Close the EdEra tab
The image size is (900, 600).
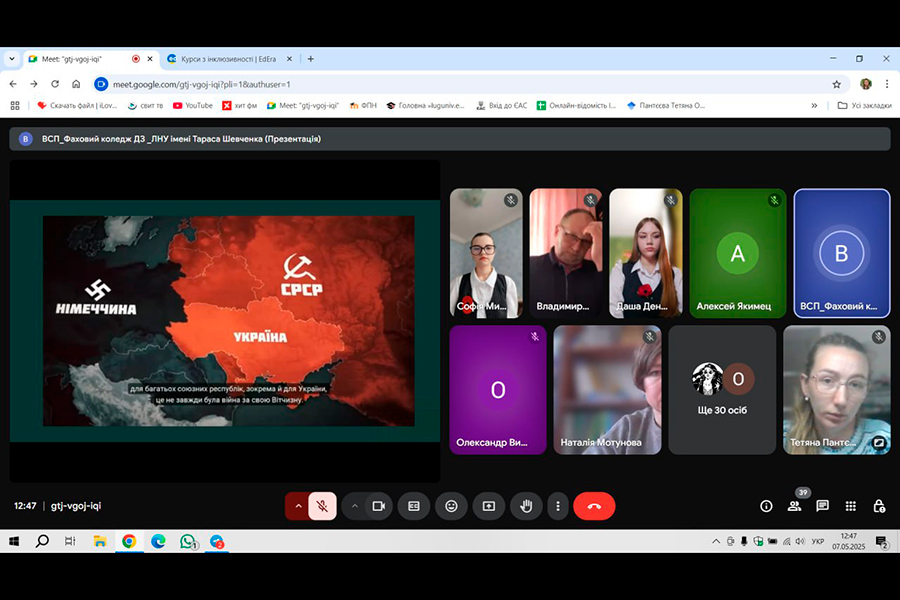coord(289,59)
